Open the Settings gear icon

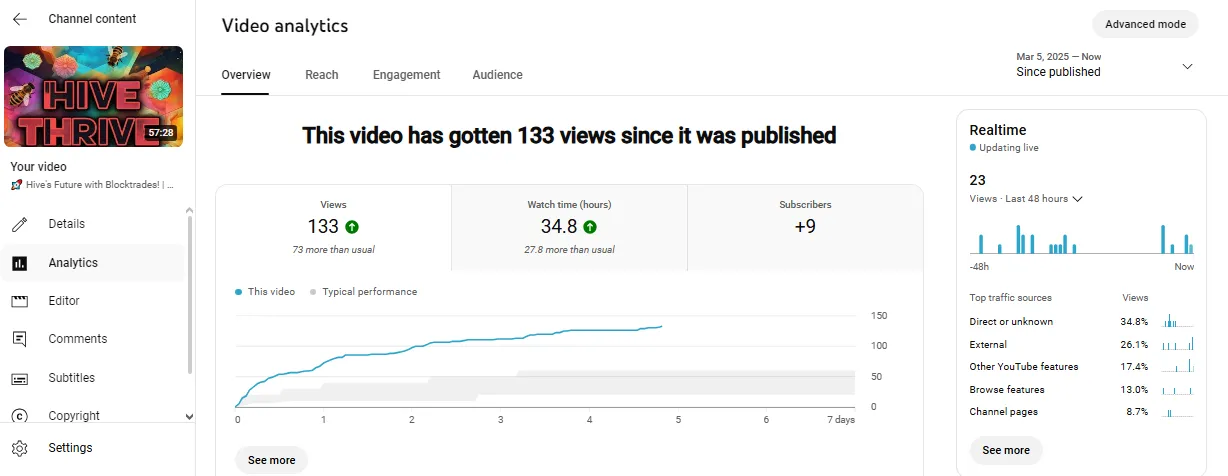[x=20, y=448]
